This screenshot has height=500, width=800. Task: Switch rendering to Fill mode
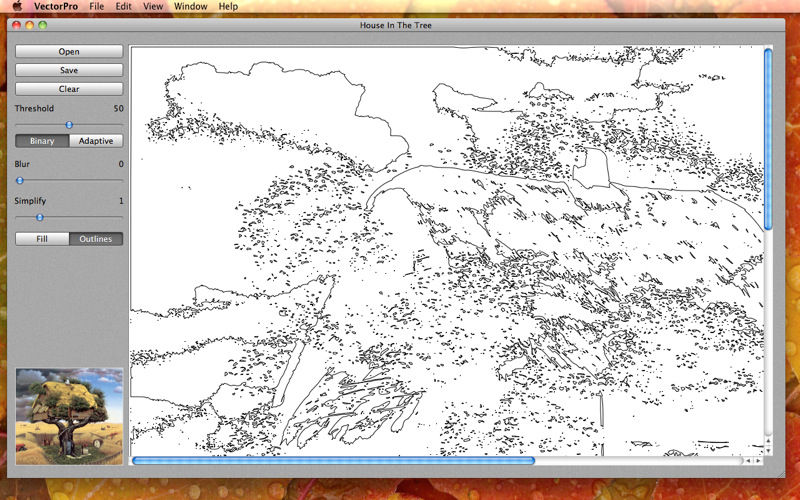[42, 239]
